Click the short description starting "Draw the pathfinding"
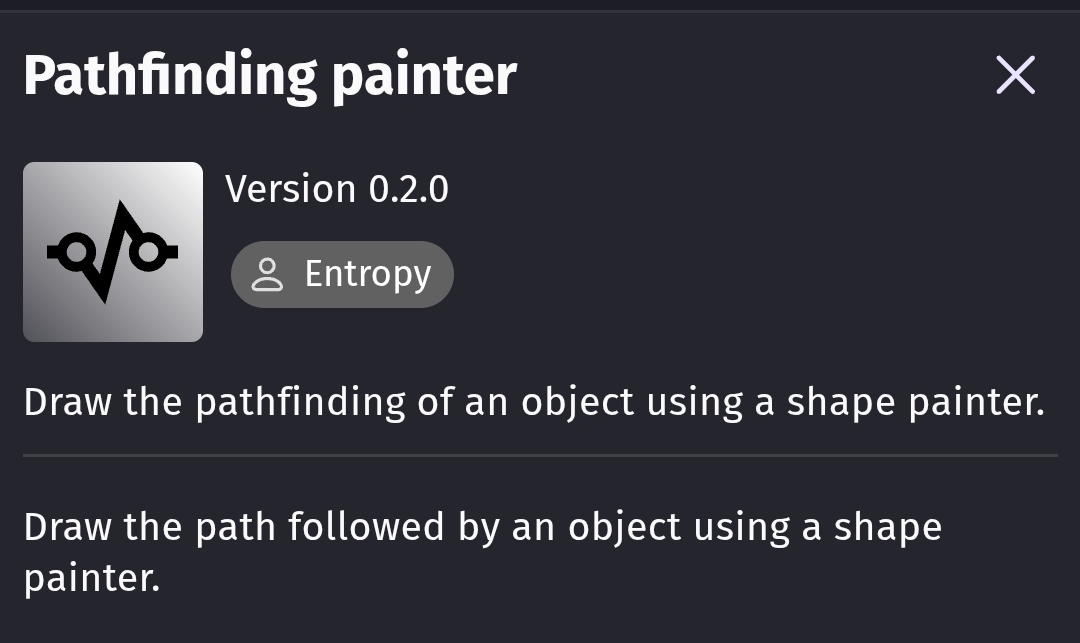Image resolution: width=1080 pixels, height=643 pixels. [534, 402]
